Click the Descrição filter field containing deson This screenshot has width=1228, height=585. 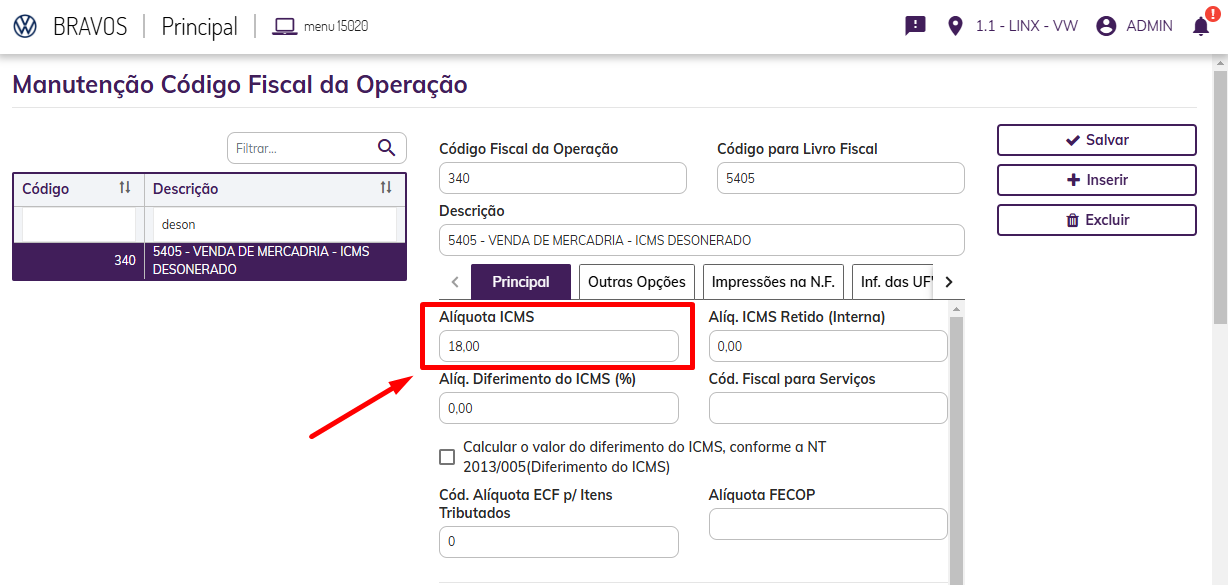pyautogui.click(x=274, y=225)
